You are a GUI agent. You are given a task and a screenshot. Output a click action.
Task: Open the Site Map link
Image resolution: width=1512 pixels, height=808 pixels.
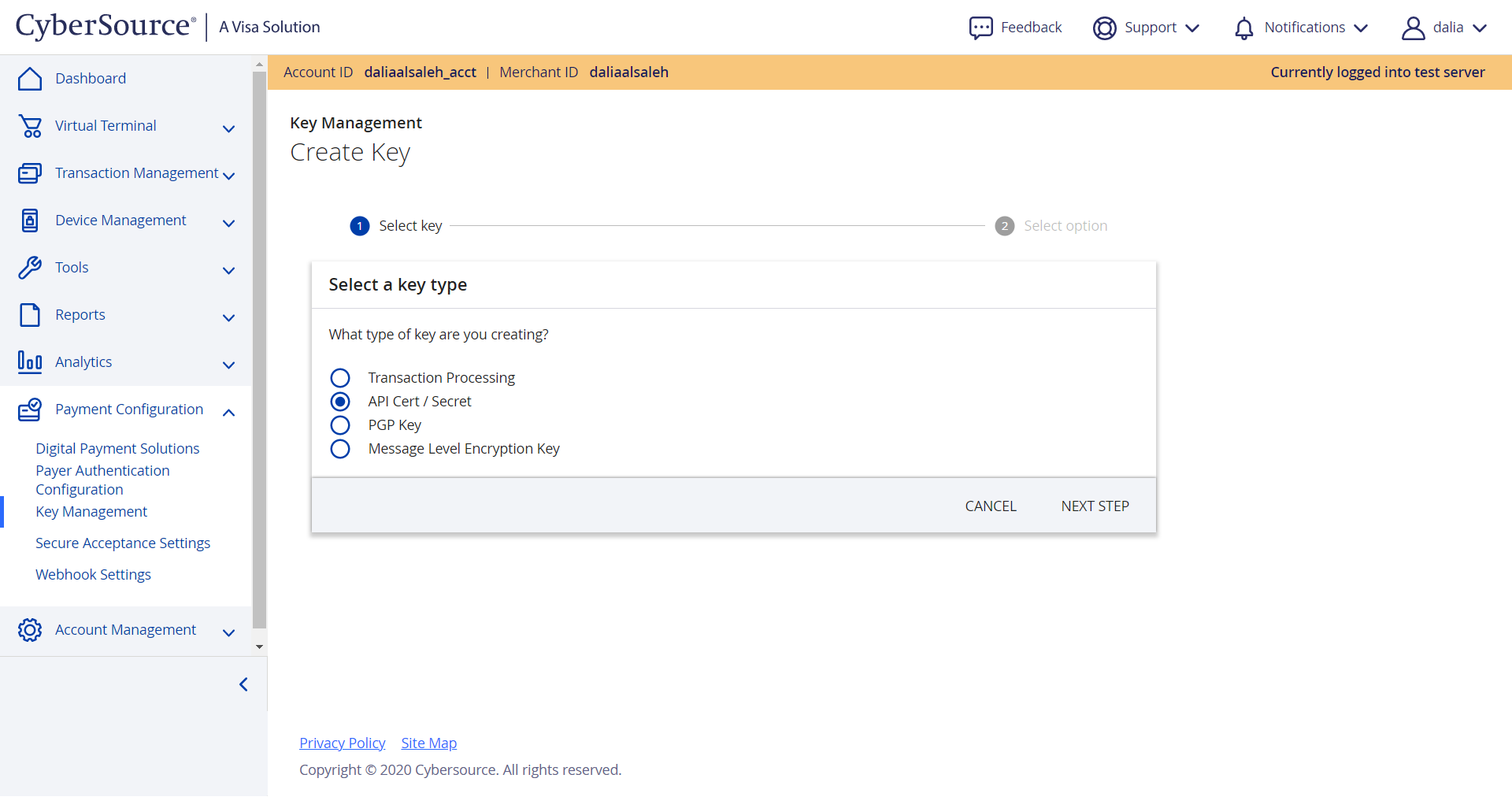click(428, 743)
